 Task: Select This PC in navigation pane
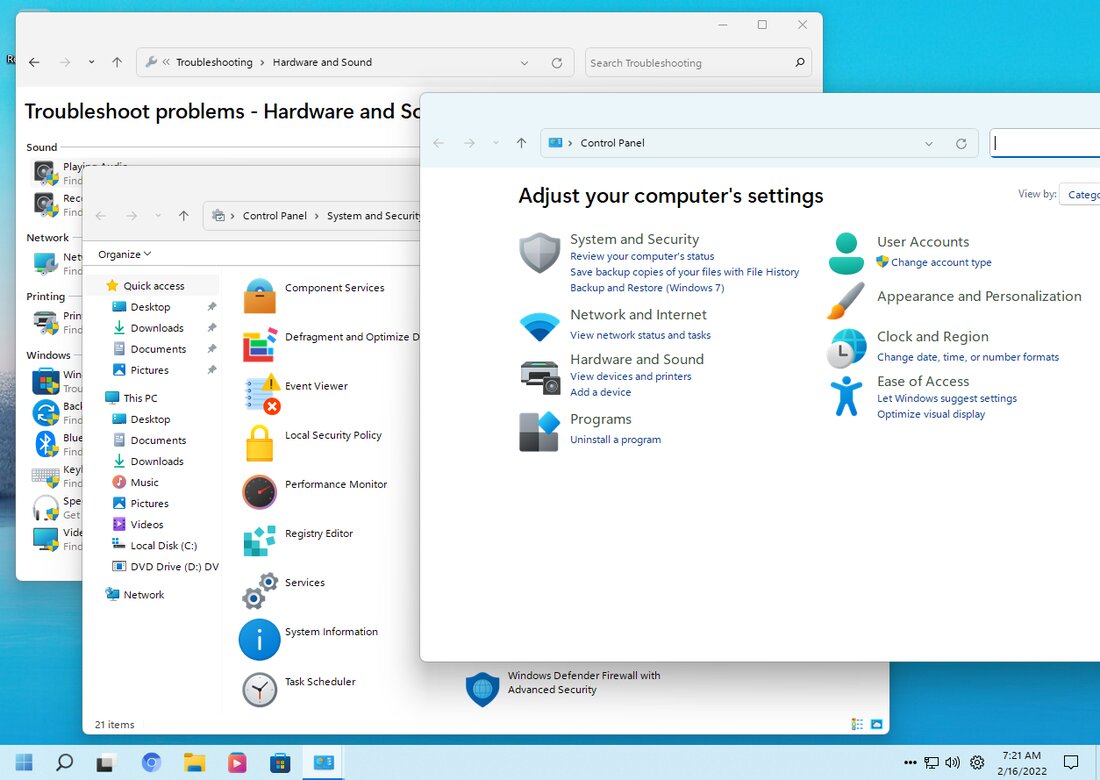click(x=140, y=398)
